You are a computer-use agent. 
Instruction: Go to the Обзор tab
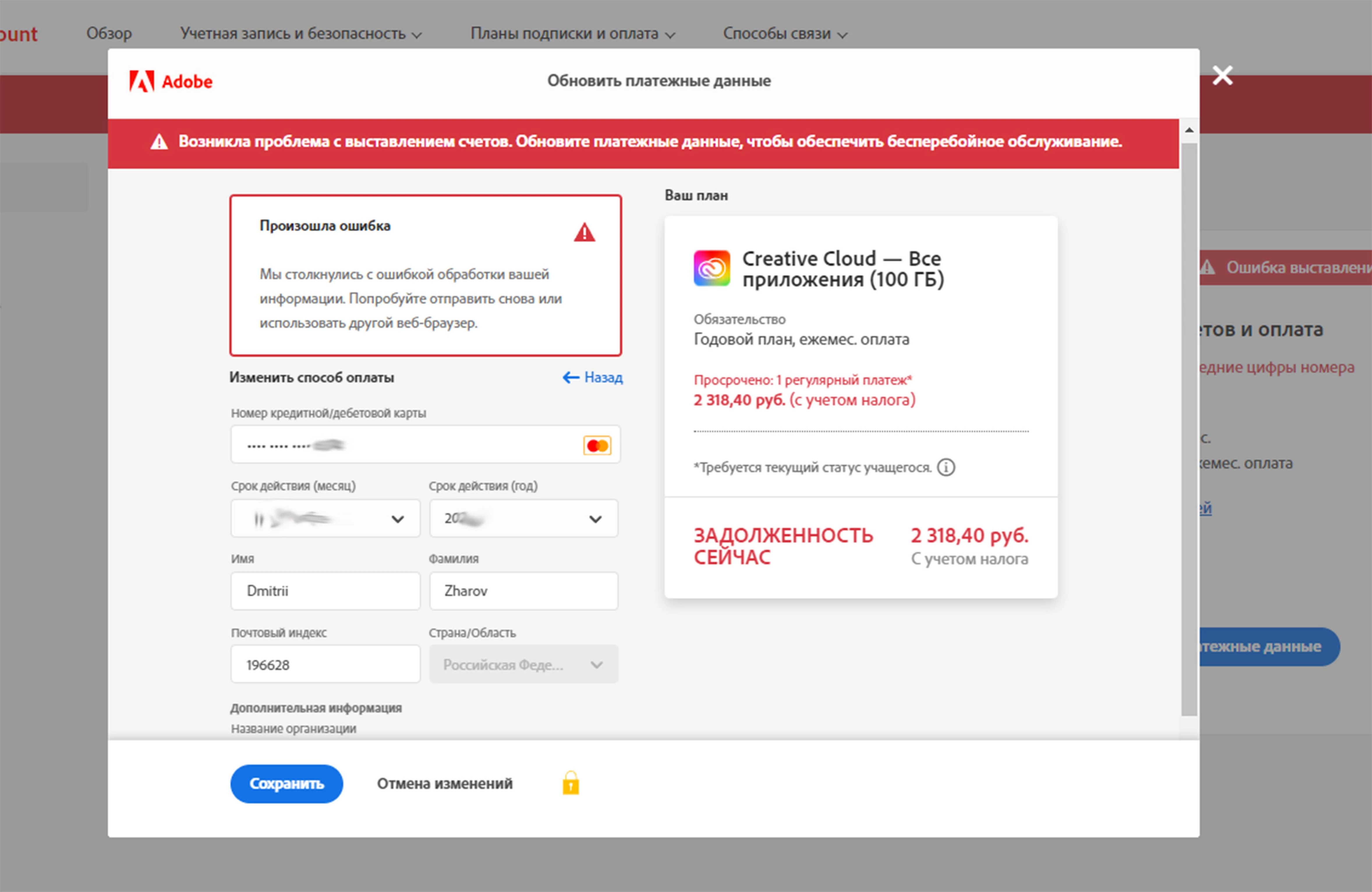109,33
